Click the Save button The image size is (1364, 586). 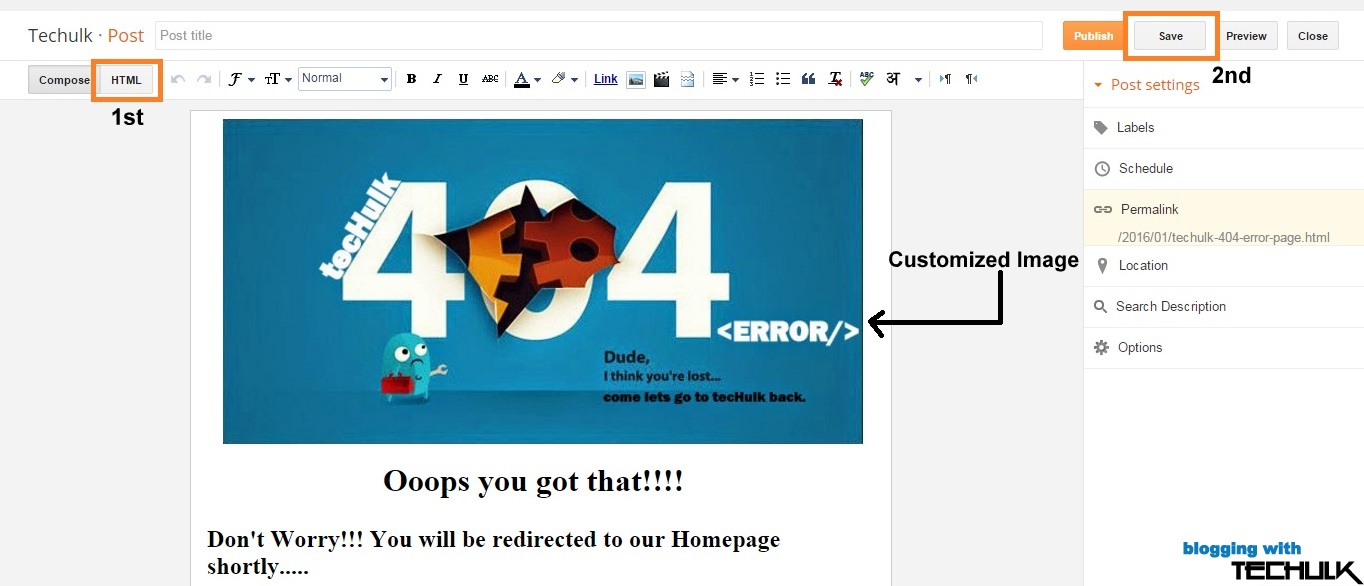1170,36
